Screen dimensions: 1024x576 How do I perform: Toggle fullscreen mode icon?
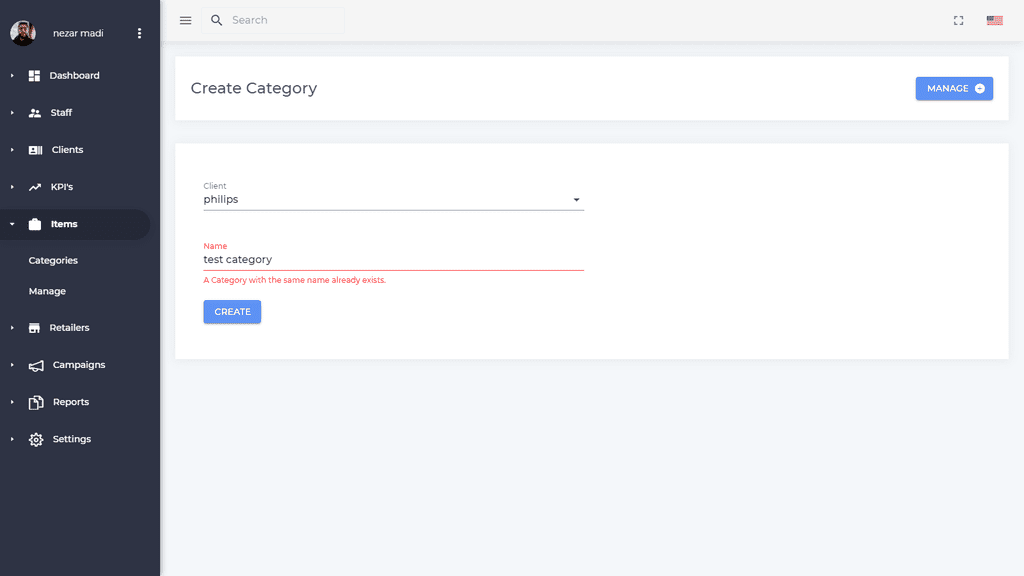(958, 21)
